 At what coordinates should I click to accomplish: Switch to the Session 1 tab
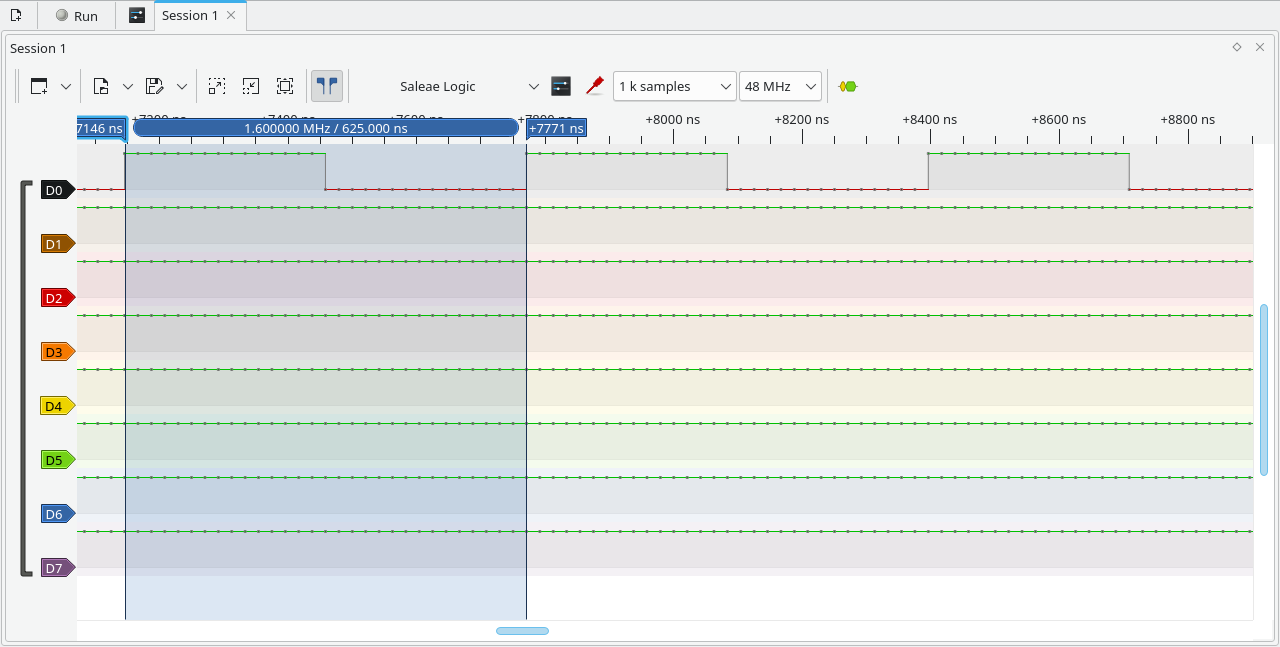click(190, 16)
